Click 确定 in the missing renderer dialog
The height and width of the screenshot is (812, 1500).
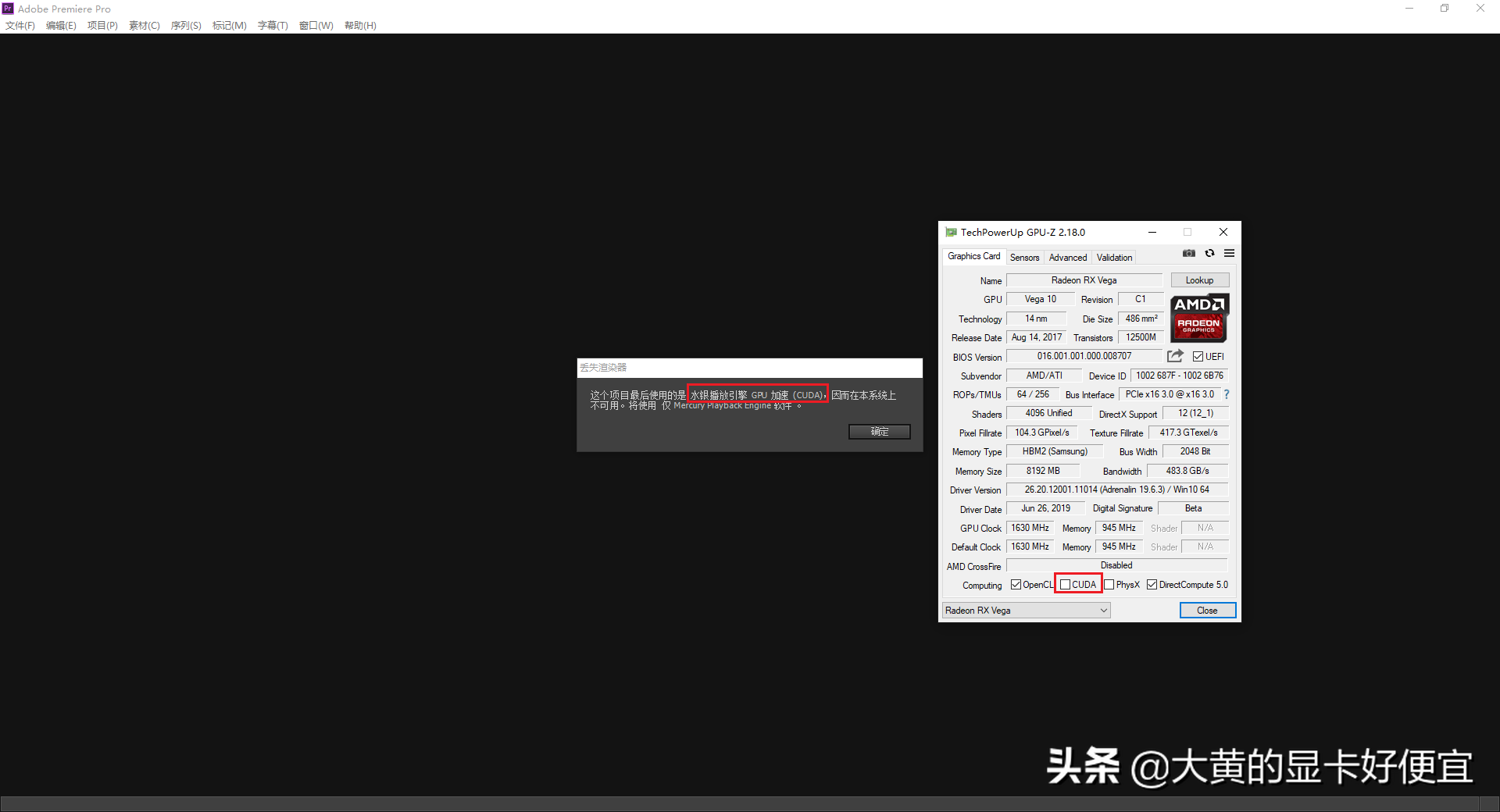coord(880,432)
